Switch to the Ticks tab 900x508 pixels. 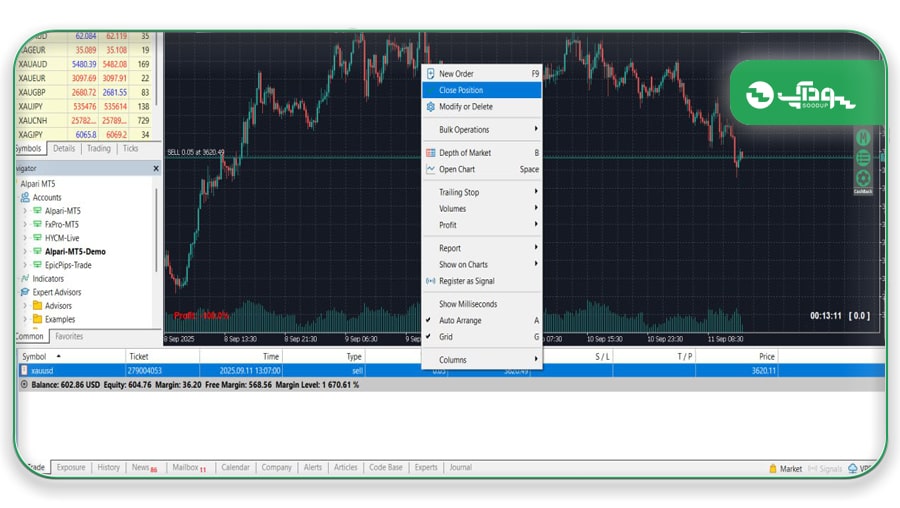point(130,149)
